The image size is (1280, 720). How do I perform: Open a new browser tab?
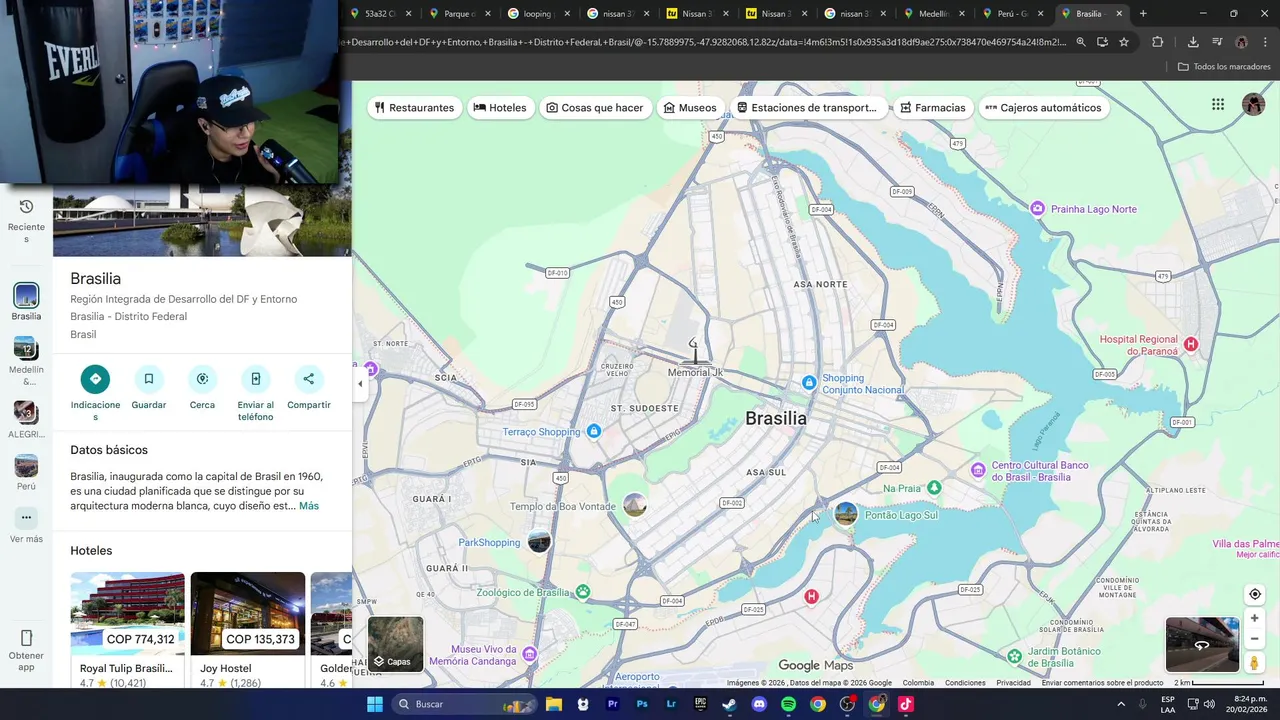(x=1143, y=14)
